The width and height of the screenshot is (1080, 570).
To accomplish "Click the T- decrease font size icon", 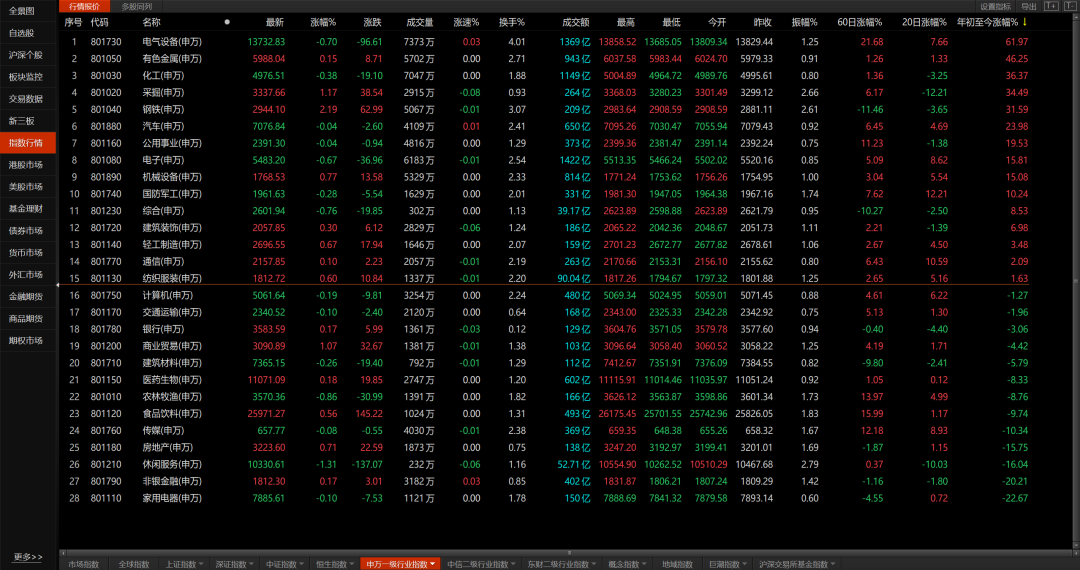I will click(1070, 6).
